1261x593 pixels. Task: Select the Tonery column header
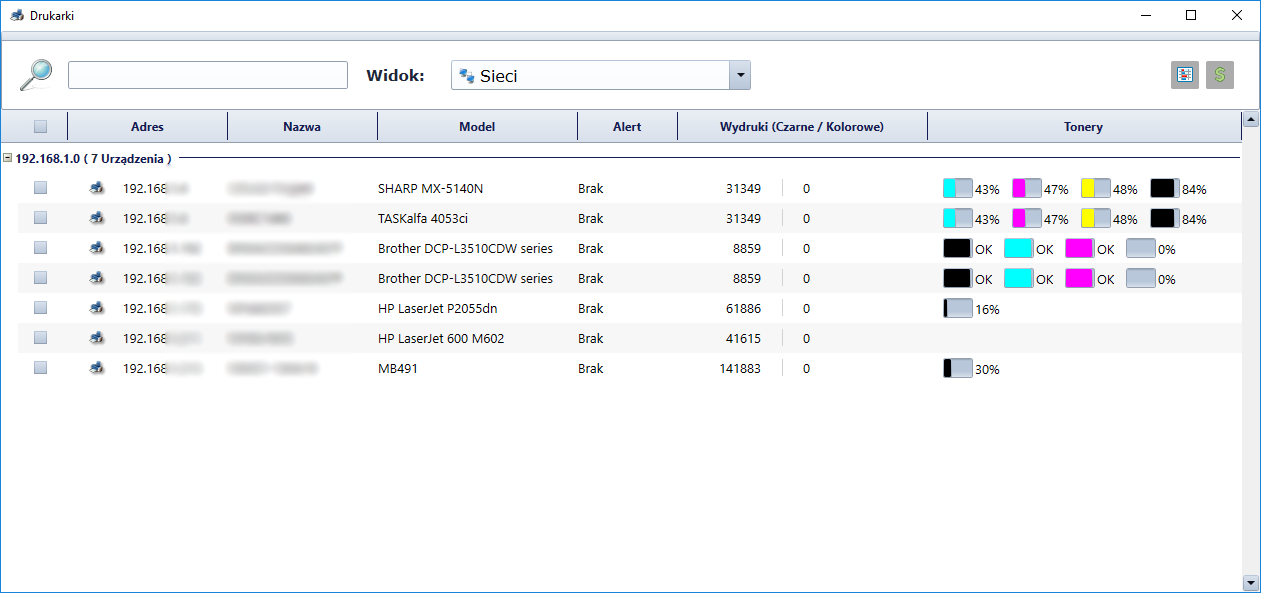tap(1082, 125)
